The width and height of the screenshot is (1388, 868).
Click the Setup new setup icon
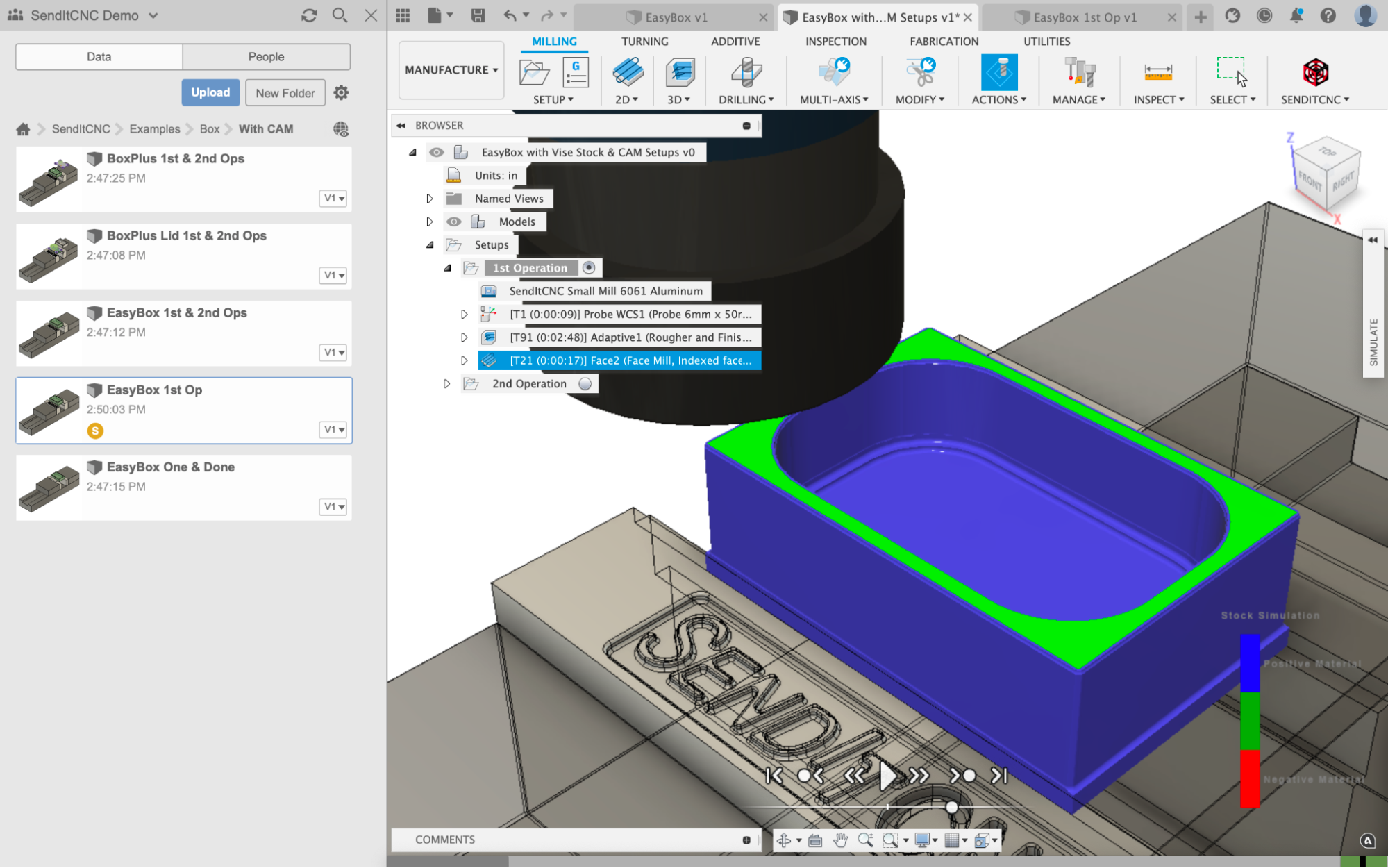pyautogui.click(x=533, y=72)
